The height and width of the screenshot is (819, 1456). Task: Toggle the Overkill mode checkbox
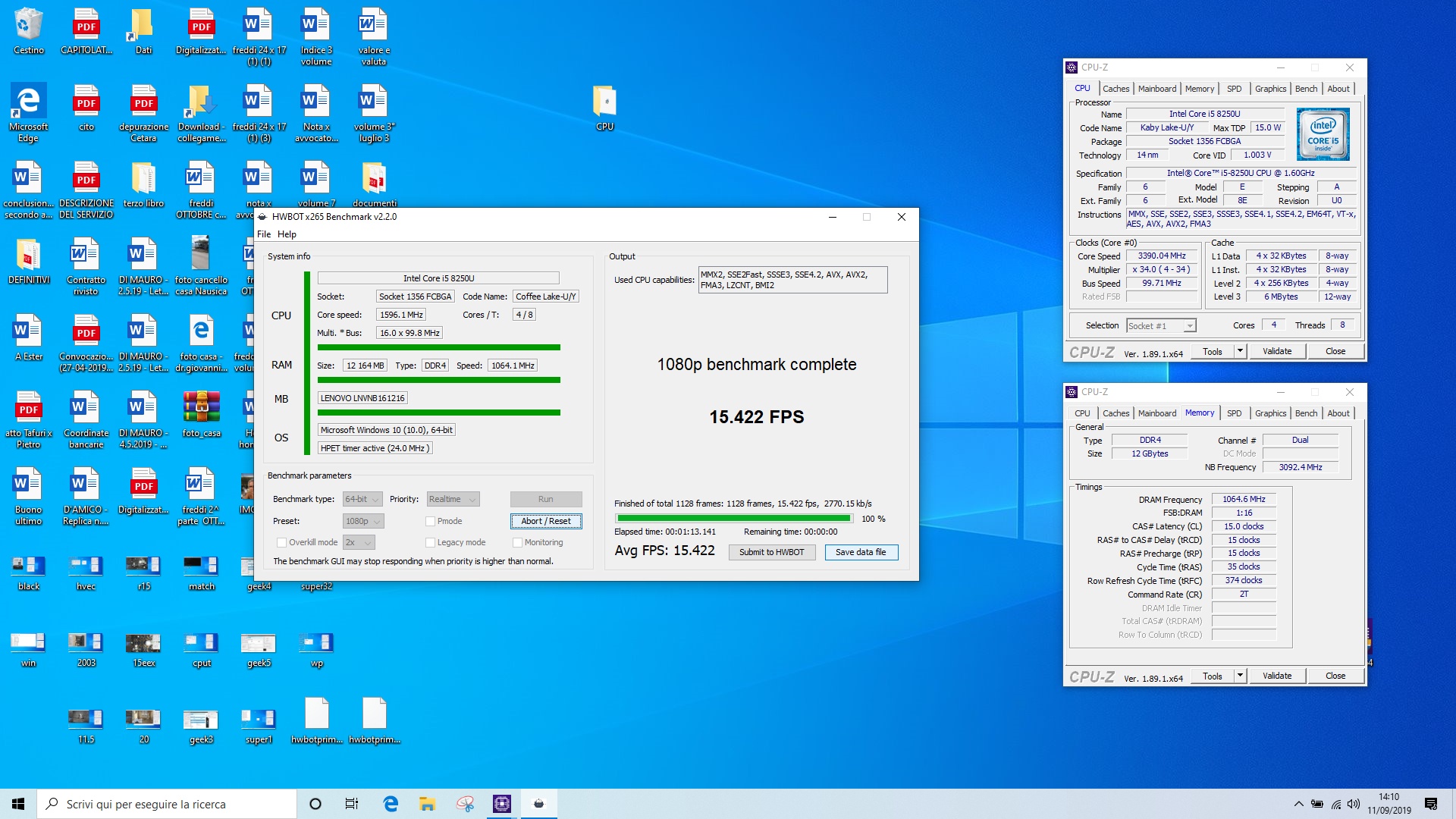pos(281,542)
